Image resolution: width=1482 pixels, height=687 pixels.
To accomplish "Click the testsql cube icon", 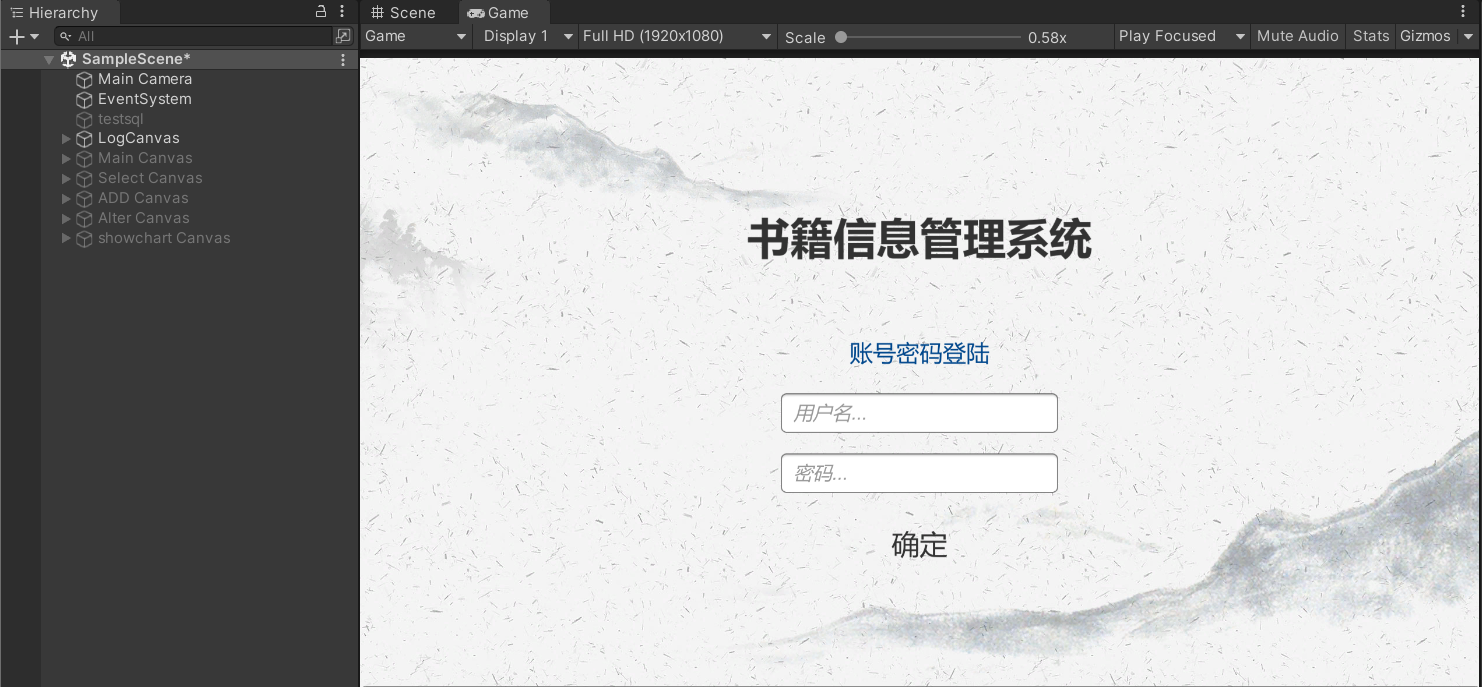I will point(85,119).
